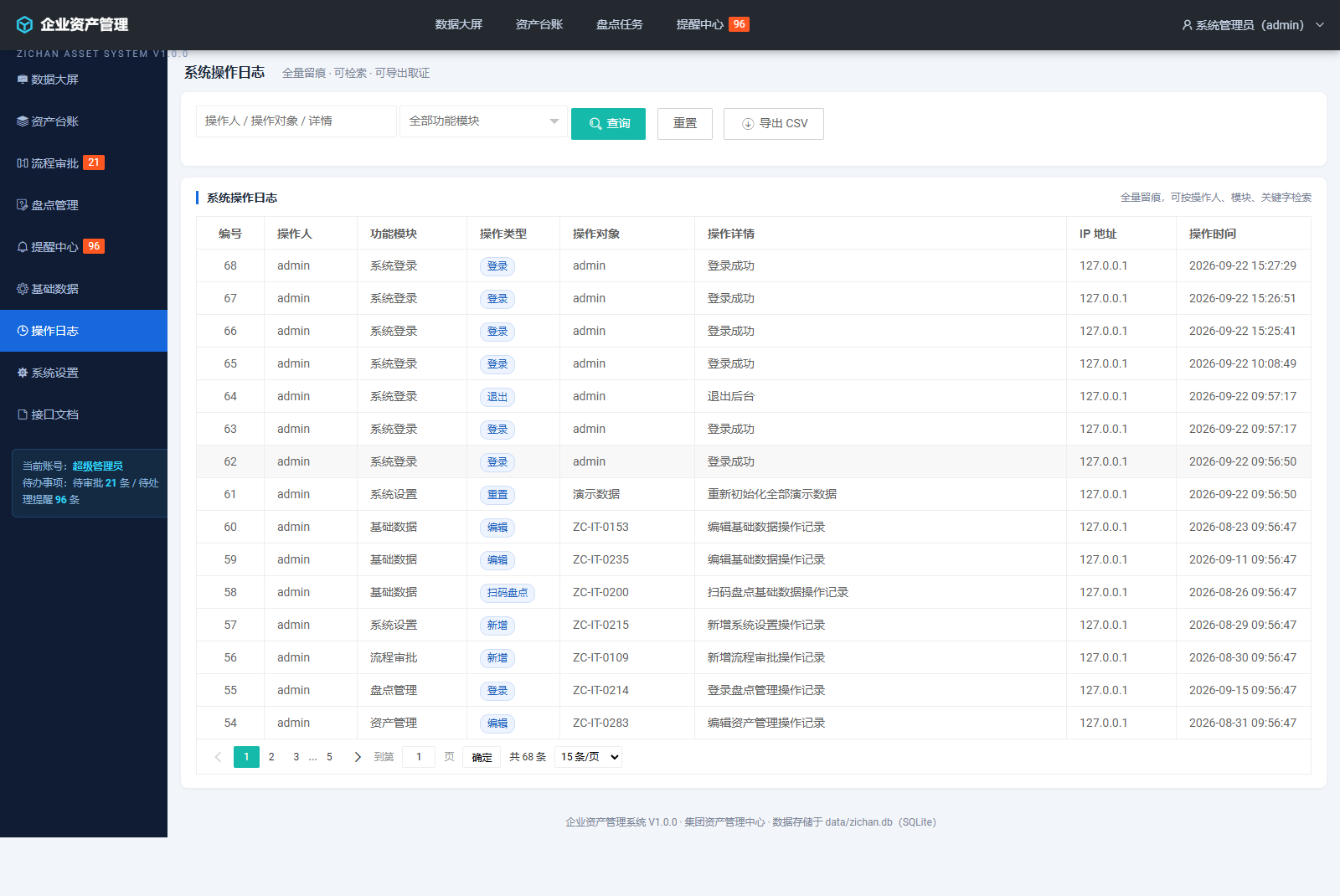Open 盘点任务 in top navigation

[620, 25]
